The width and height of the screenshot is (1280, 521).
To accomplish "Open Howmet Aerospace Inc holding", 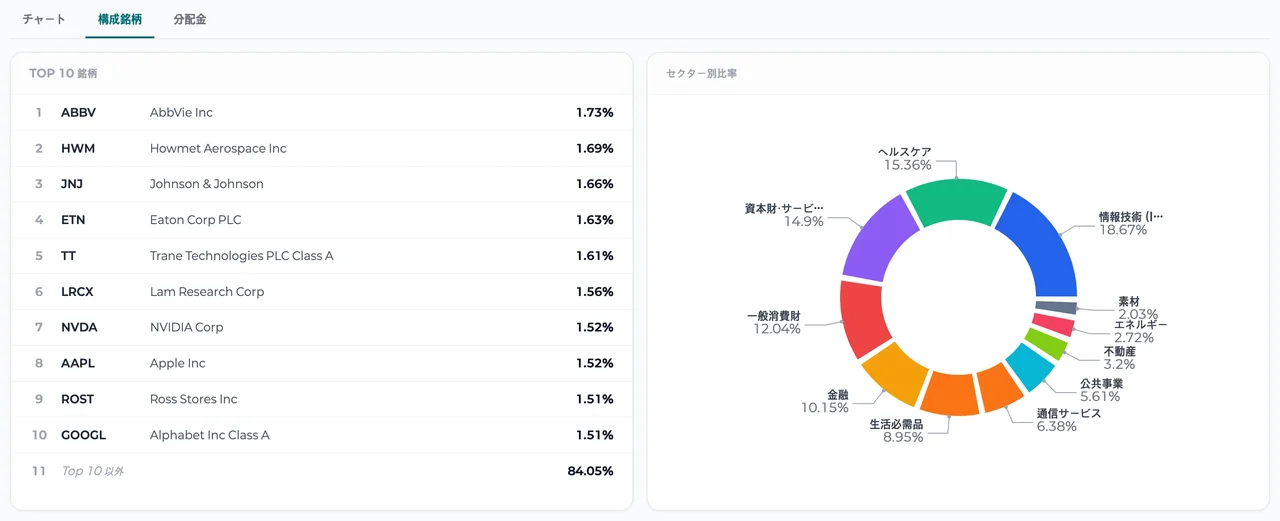I will coord(322,149).
